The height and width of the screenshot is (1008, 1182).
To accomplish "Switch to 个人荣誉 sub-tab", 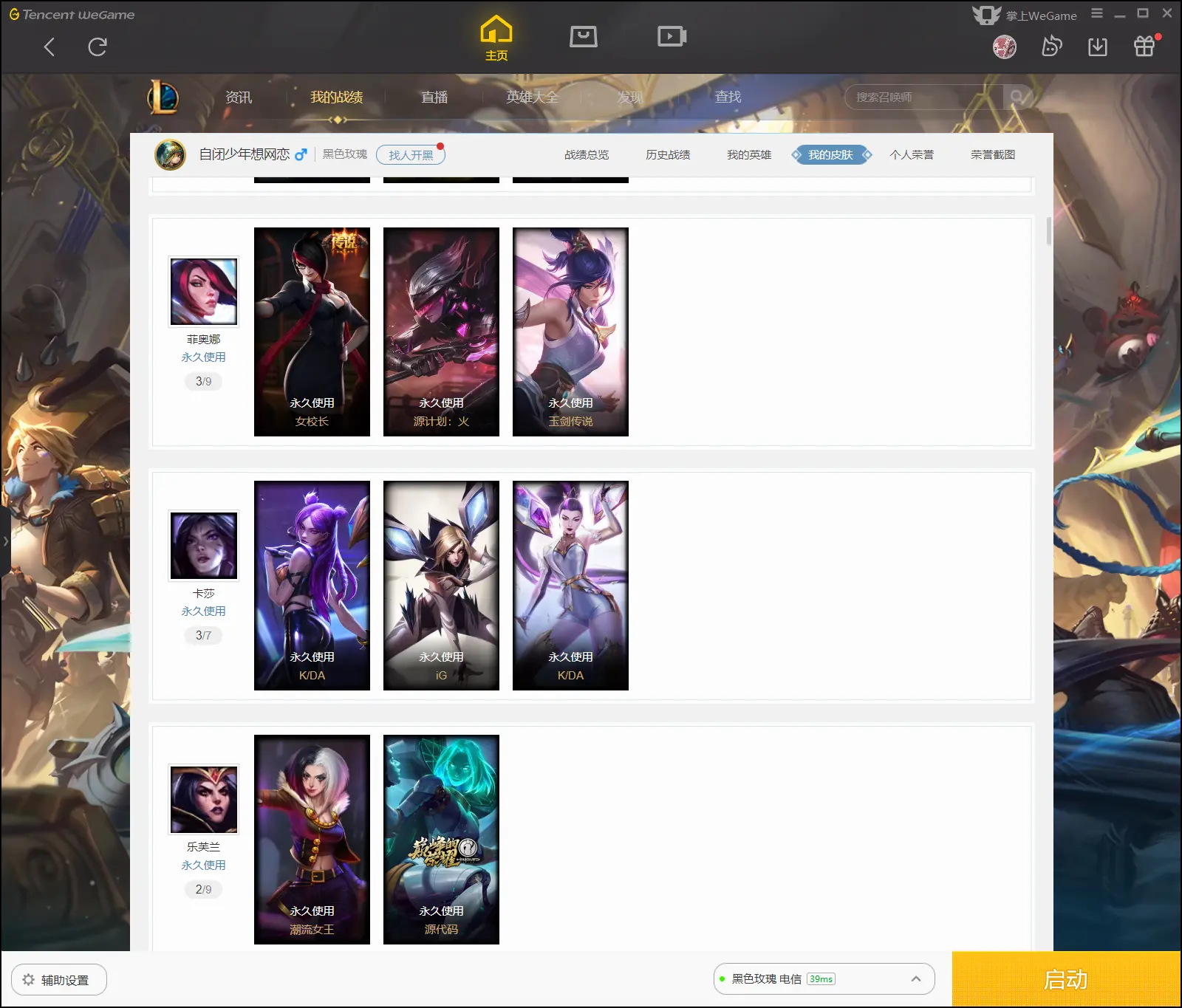I will coord(912,154).
